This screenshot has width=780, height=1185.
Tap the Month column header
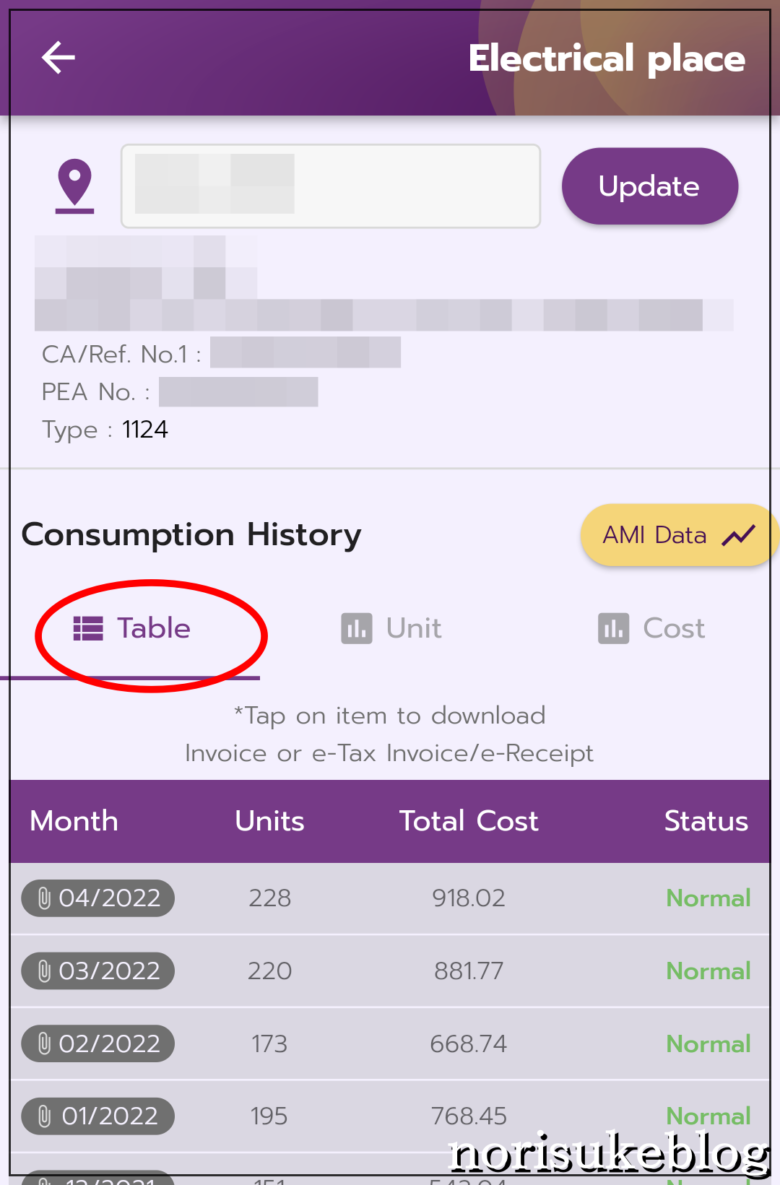tap(74, 821)
